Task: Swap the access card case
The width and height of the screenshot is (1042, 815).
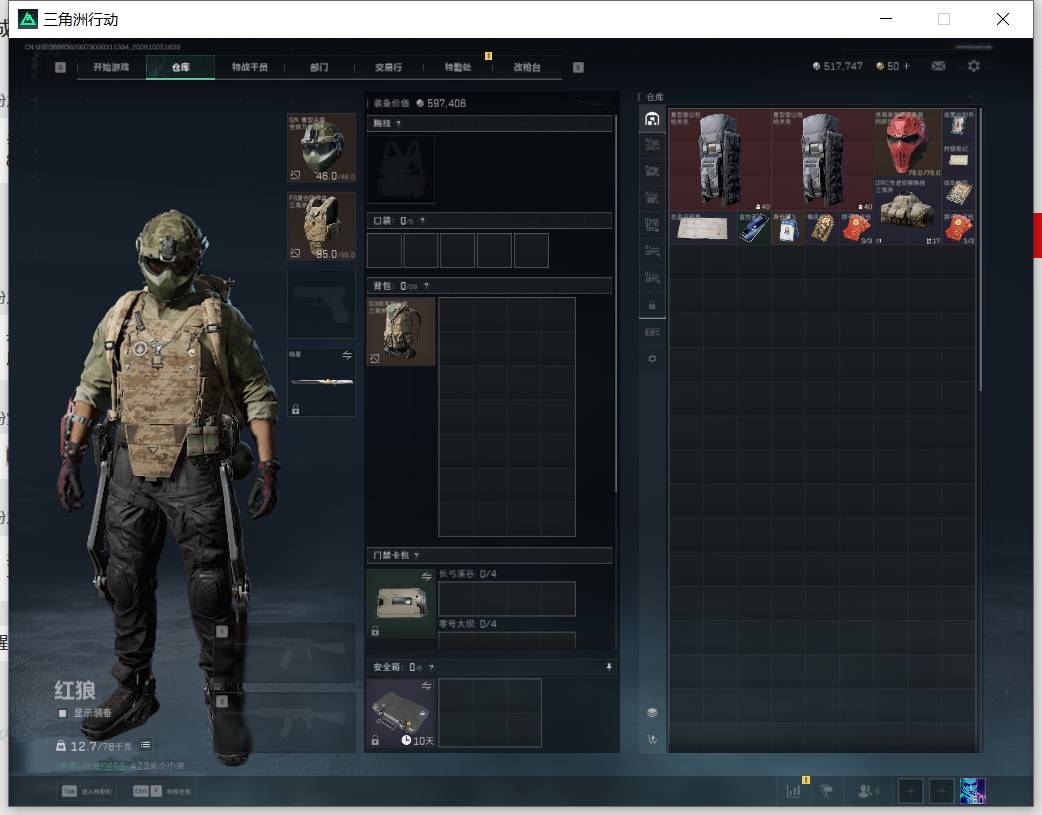Action: (427, 576)
